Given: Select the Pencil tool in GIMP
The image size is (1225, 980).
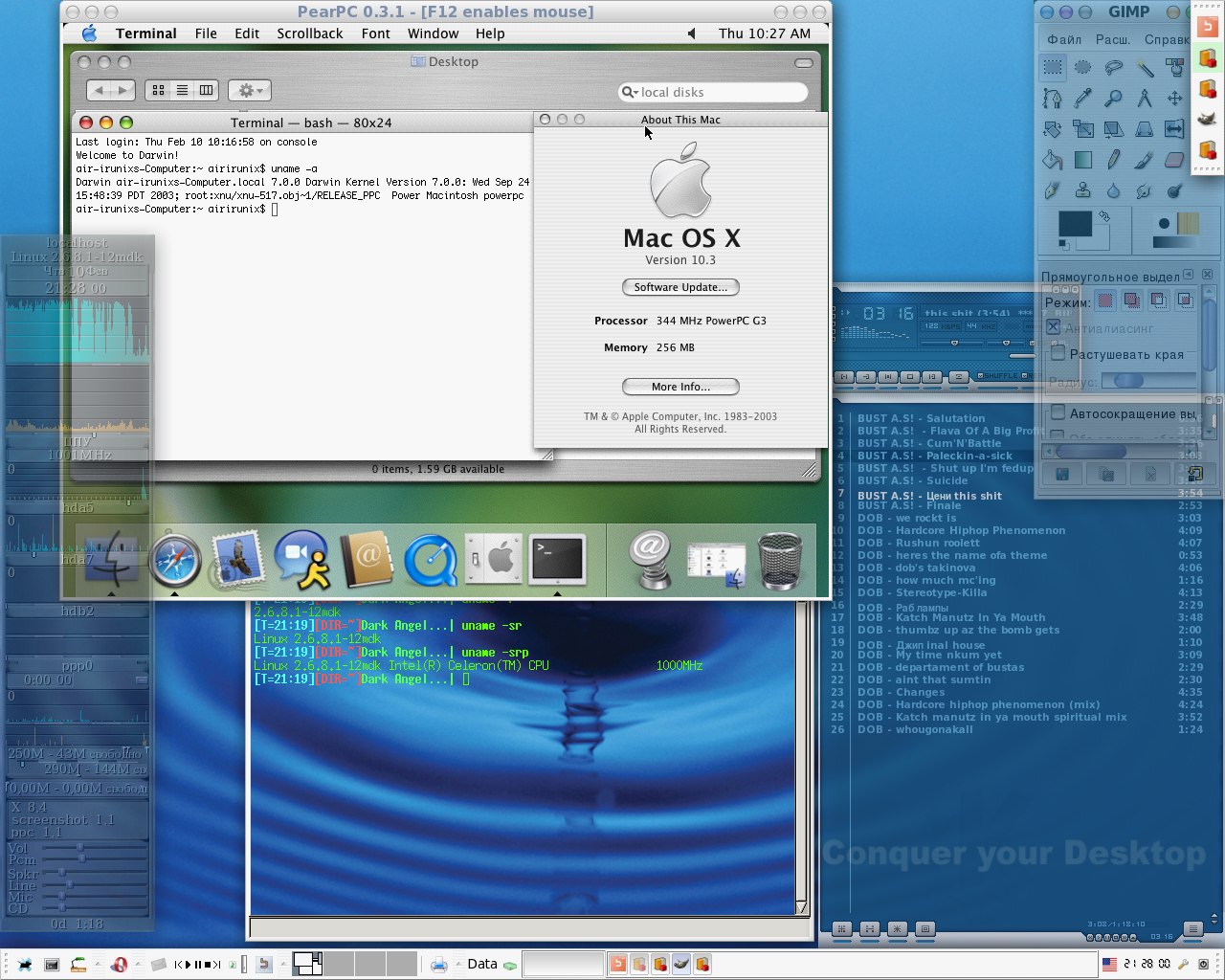Looking at the screenshot, I should [x=1114, y=160].
